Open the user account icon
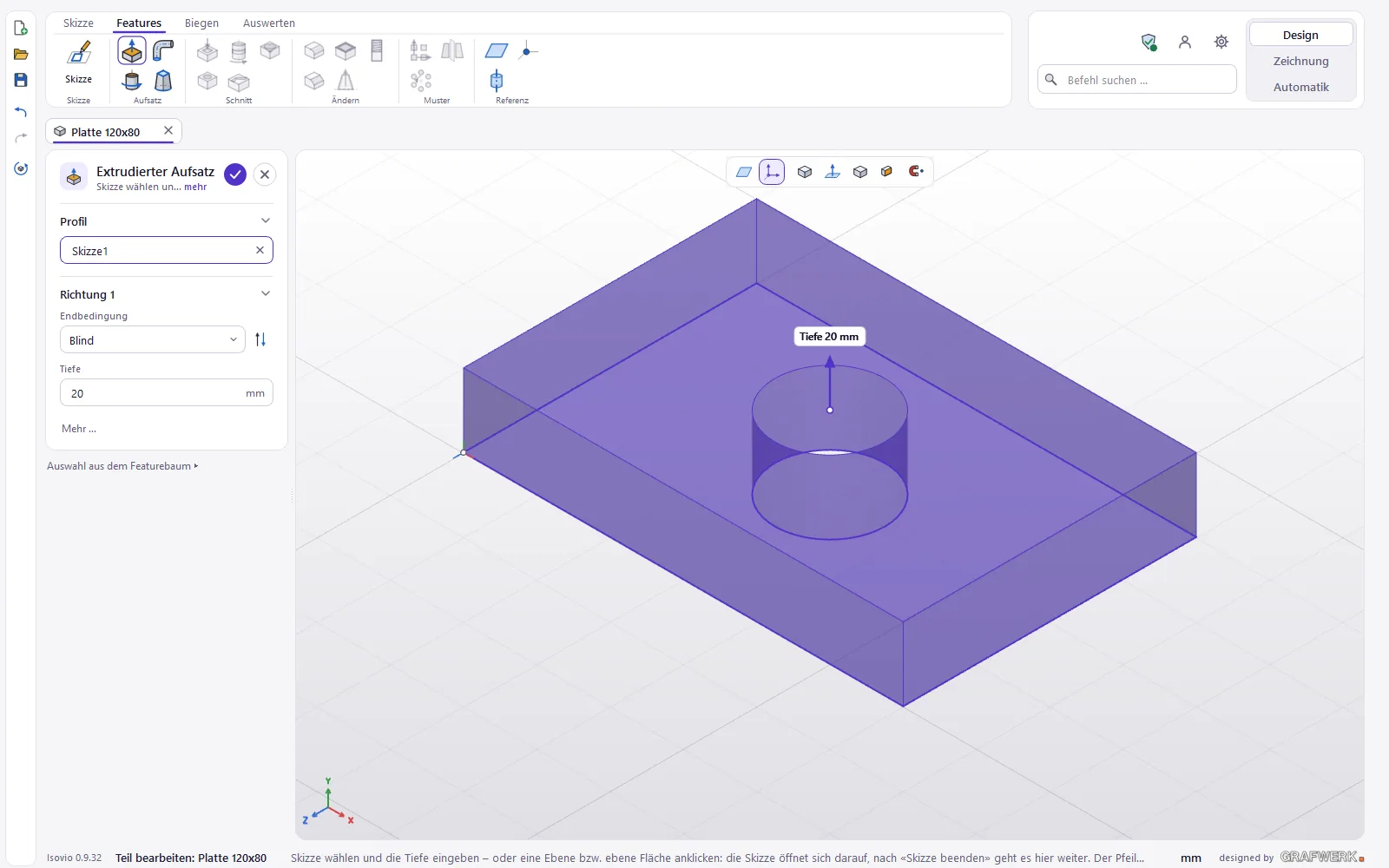The width and height of the screenshot is (1389, 868). [x=1185, y=42]
